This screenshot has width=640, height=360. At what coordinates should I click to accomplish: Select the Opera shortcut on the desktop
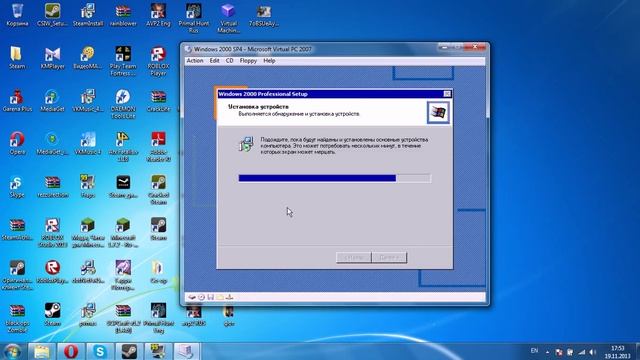point(17,144)
